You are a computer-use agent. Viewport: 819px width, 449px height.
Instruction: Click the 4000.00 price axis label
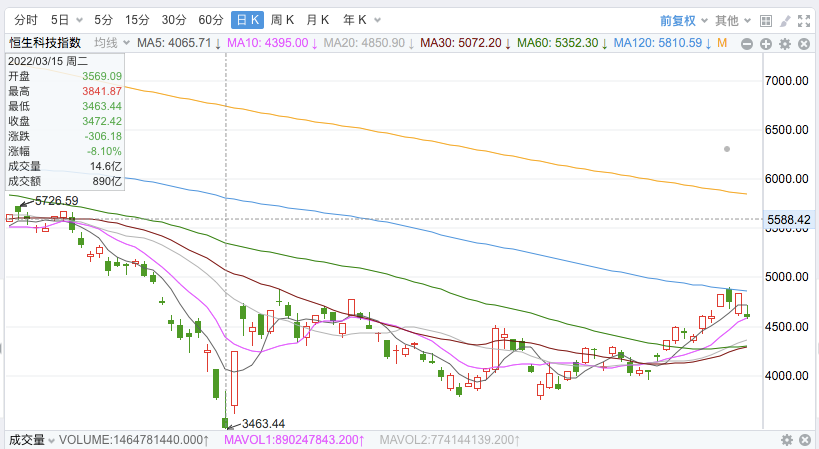[x=787, y=376]
